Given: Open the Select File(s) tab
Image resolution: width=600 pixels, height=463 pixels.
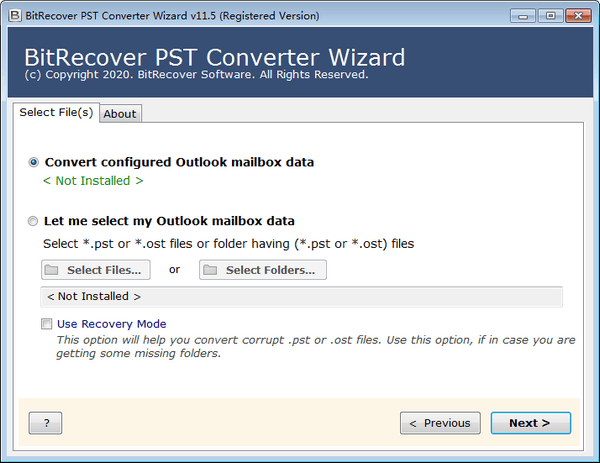Looking at the screenshot, I should tap(57, 113).
